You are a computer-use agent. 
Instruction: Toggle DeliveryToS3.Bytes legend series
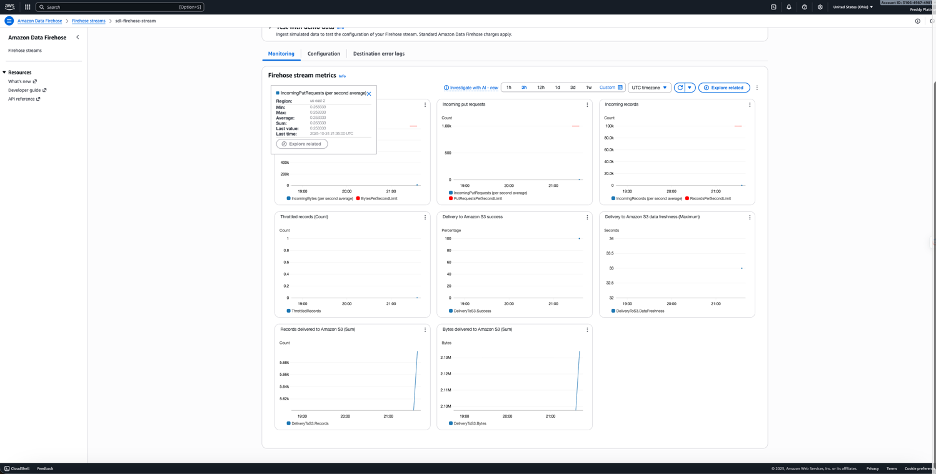click(x=468, y=423)
